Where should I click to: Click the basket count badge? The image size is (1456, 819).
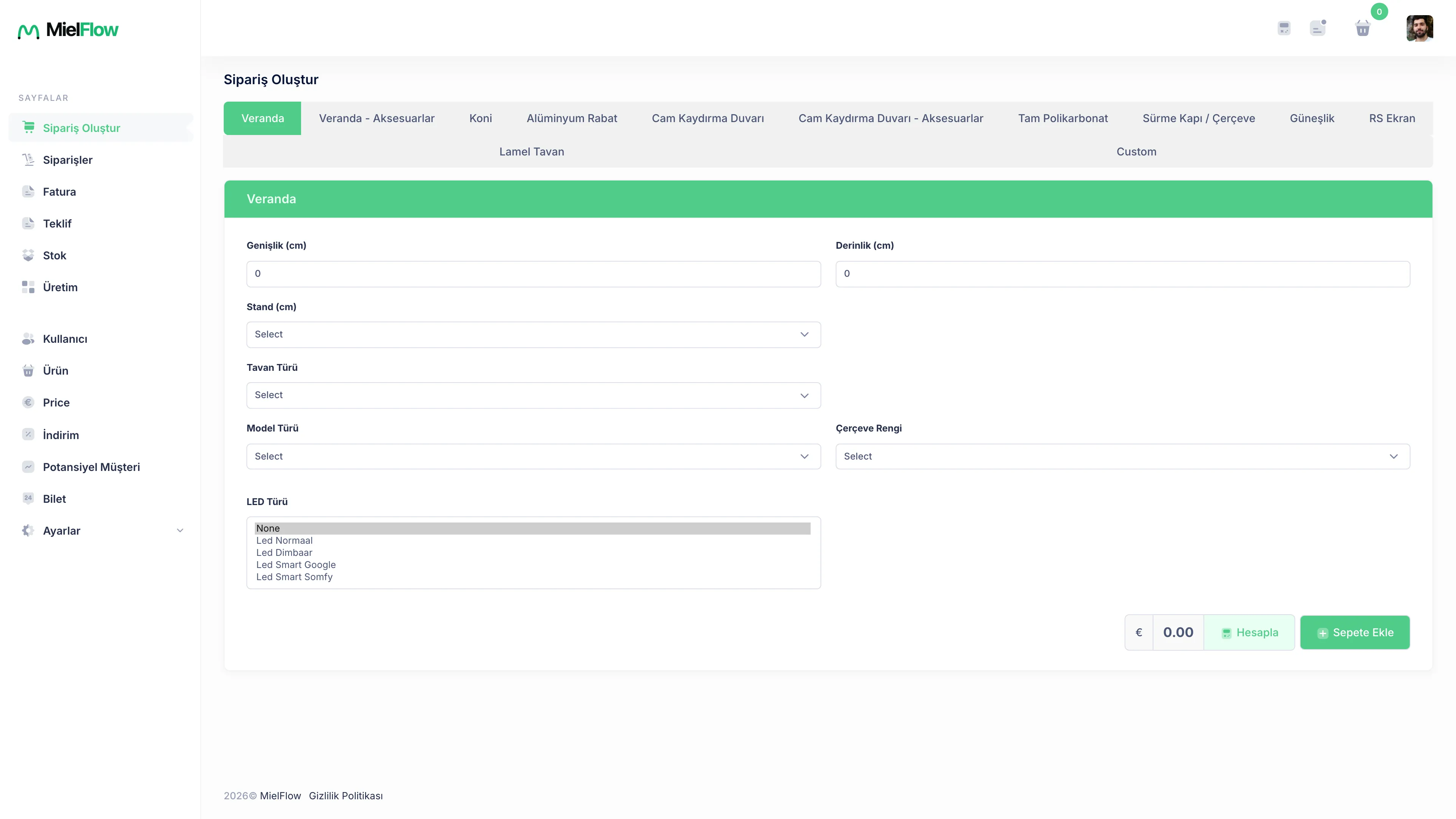click(x=1379, y=12)
